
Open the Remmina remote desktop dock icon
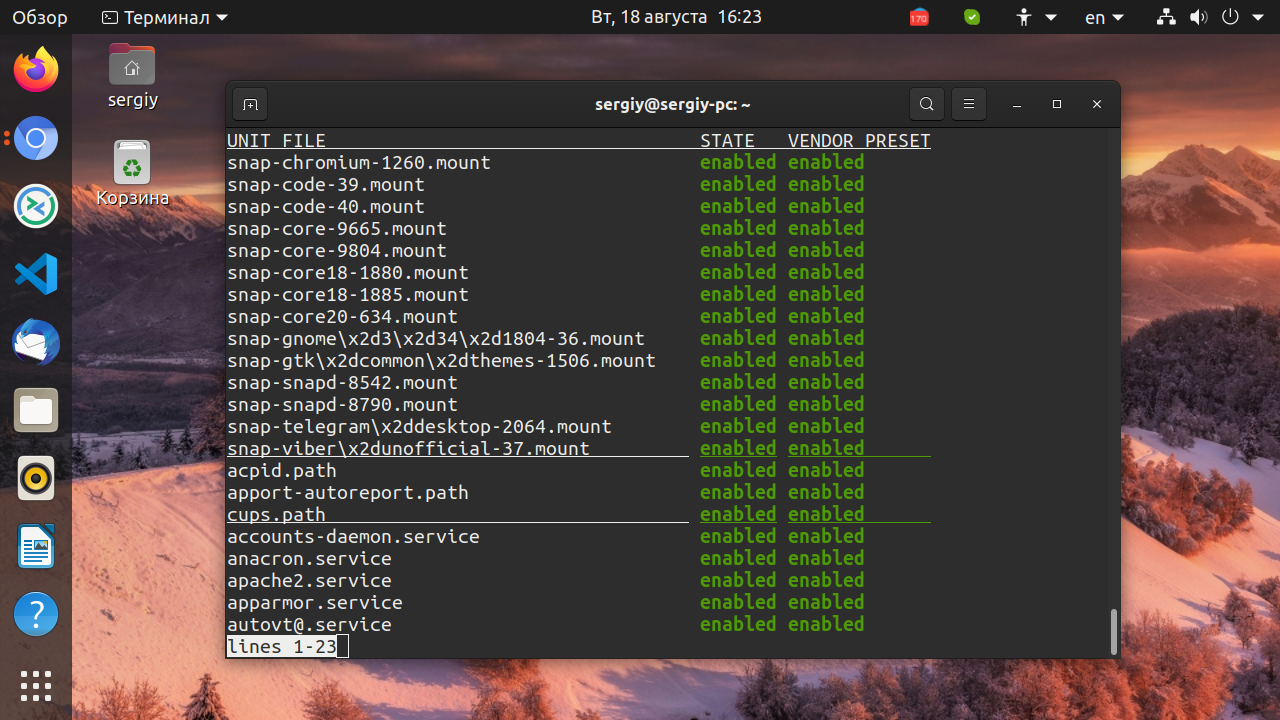point(36,206)
